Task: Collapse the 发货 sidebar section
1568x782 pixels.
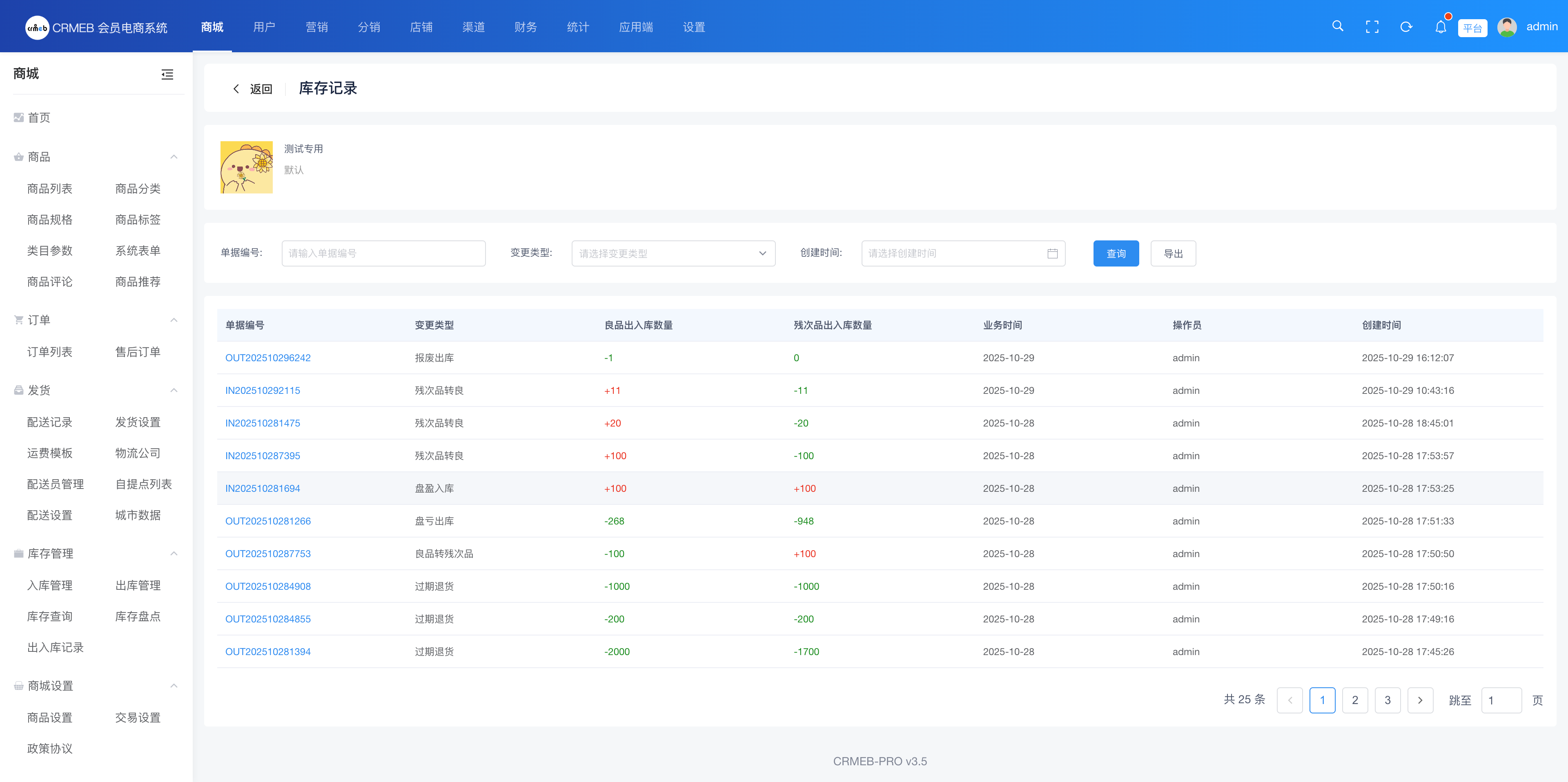Action: 174,390
